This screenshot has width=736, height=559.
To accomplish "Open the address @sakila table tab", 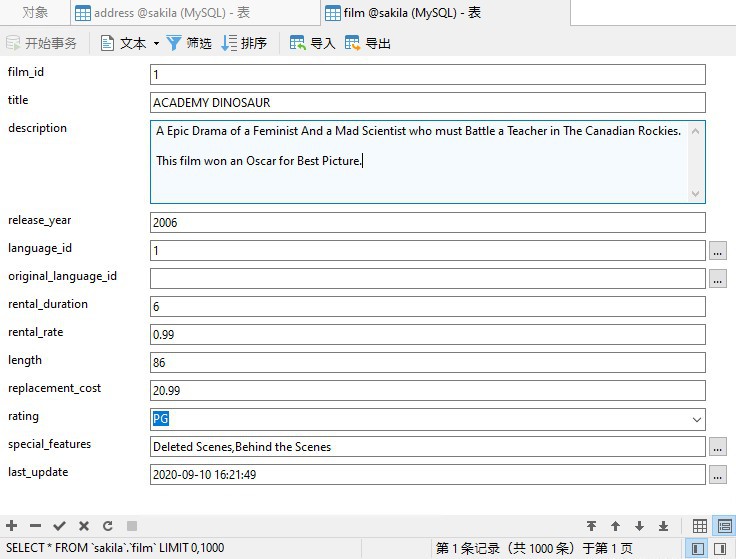I will pos(196,13).
